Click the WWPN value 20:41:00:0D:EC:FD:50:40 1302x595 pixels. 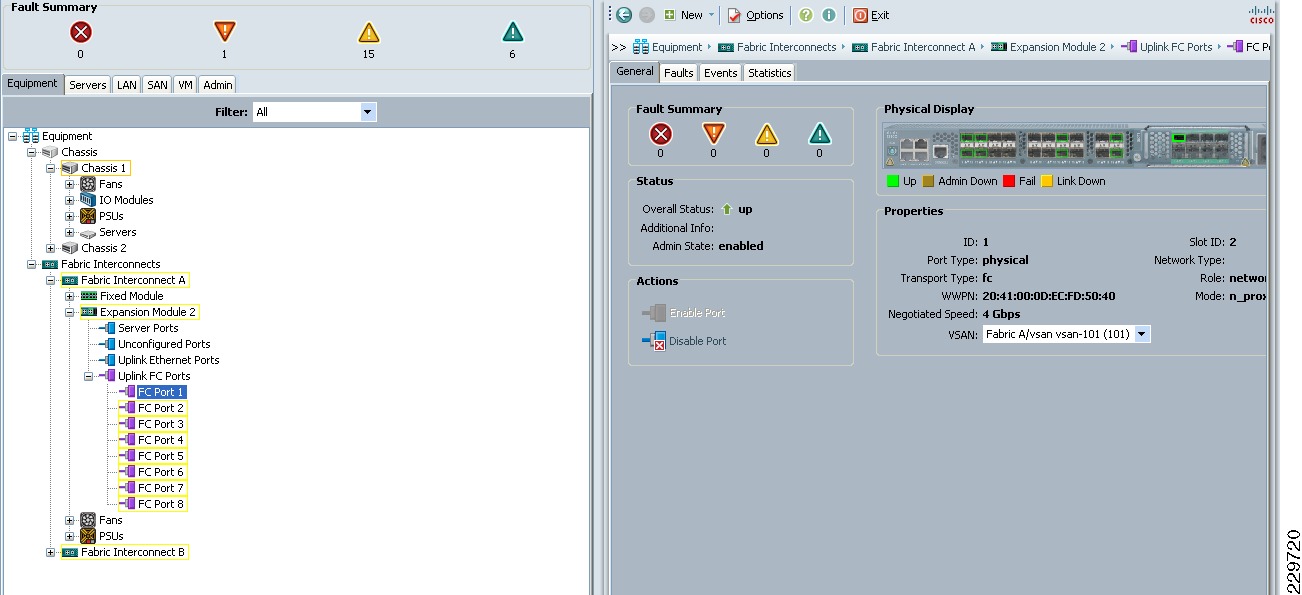[1048, 296]
